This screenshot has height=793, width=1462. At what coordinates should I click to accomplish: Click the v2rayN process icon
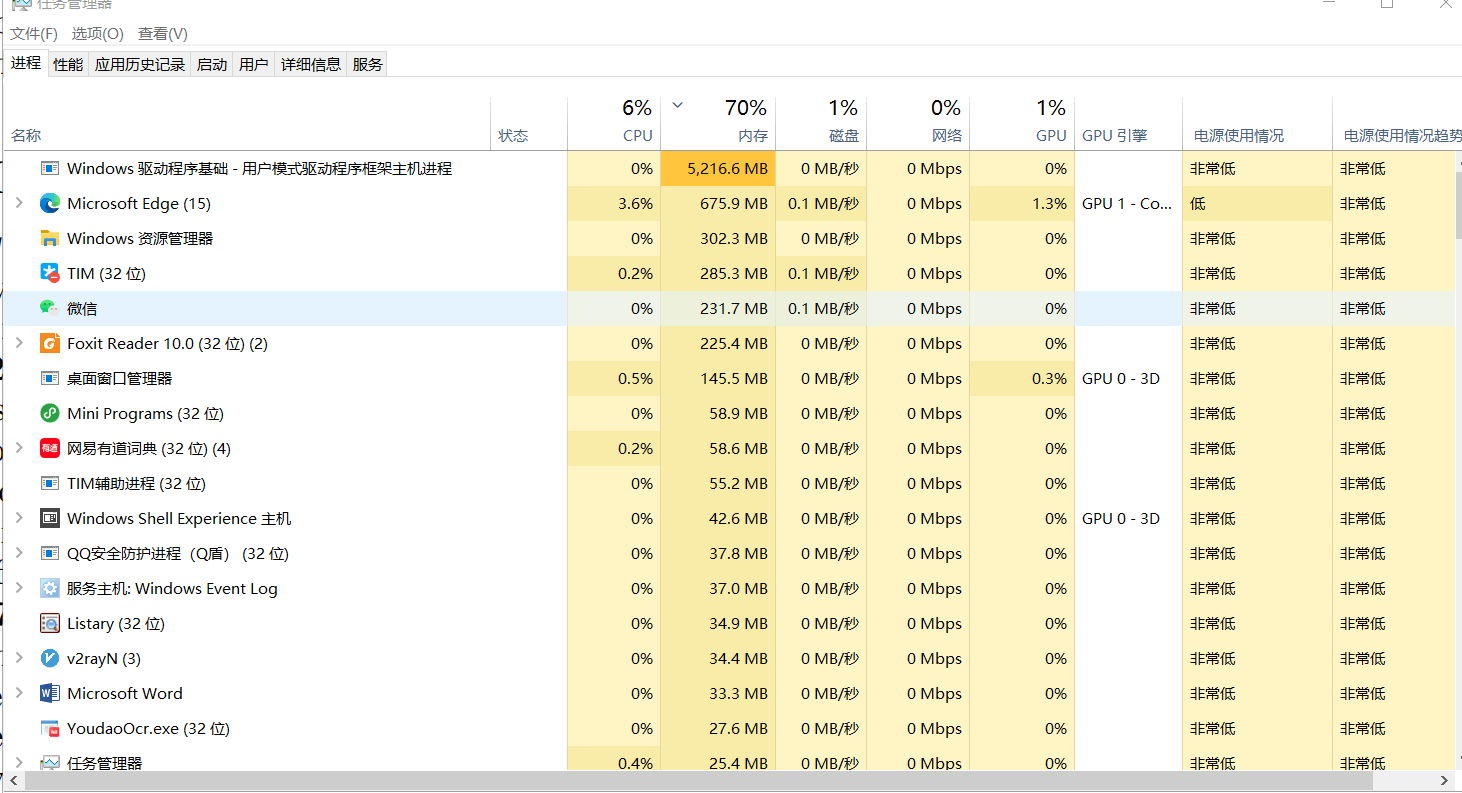[x=50, y=658]
